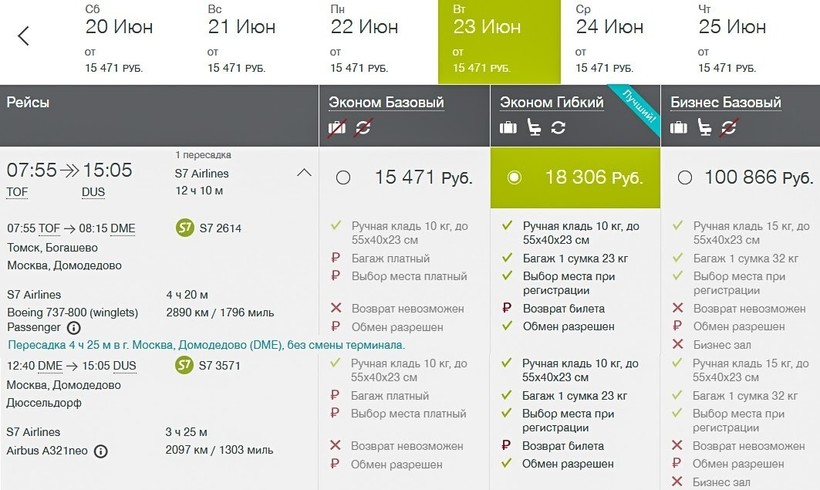Click the seat icon under Эконом Гибкий
This screenshot has width=820, height=490.
point(534,127)
